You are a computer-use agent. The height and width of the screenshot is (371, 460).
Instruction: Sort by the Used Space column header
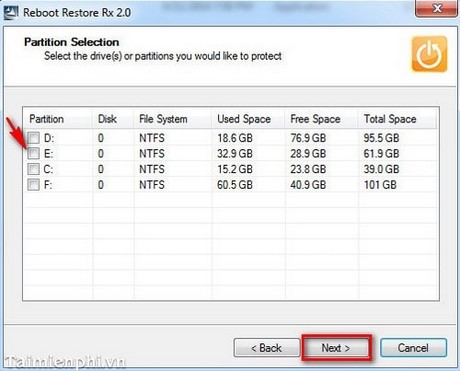(x=248, y=119)
